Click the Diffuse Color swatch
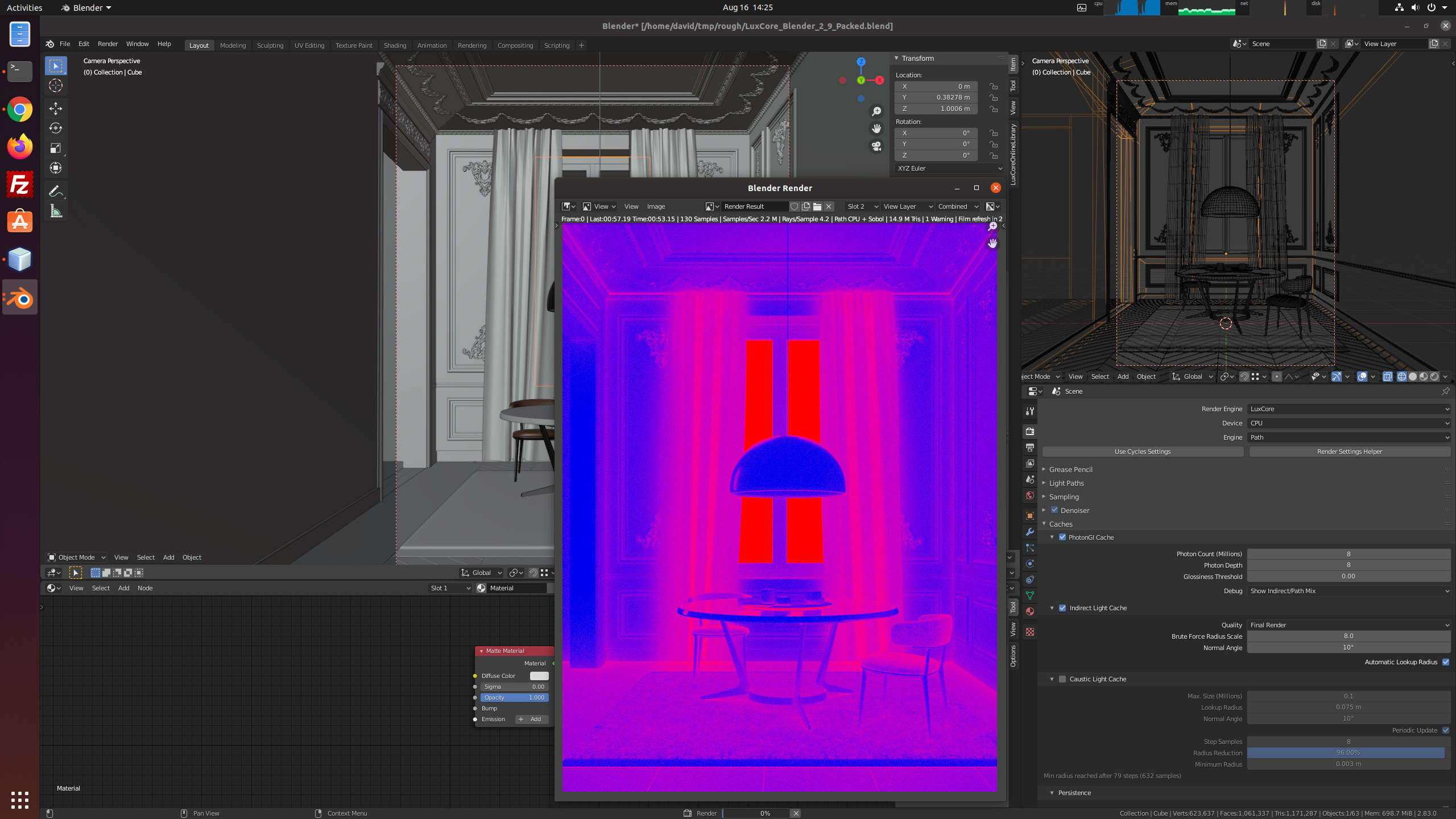This screenshot has width=1456, height=819. (x=539, y=676)
